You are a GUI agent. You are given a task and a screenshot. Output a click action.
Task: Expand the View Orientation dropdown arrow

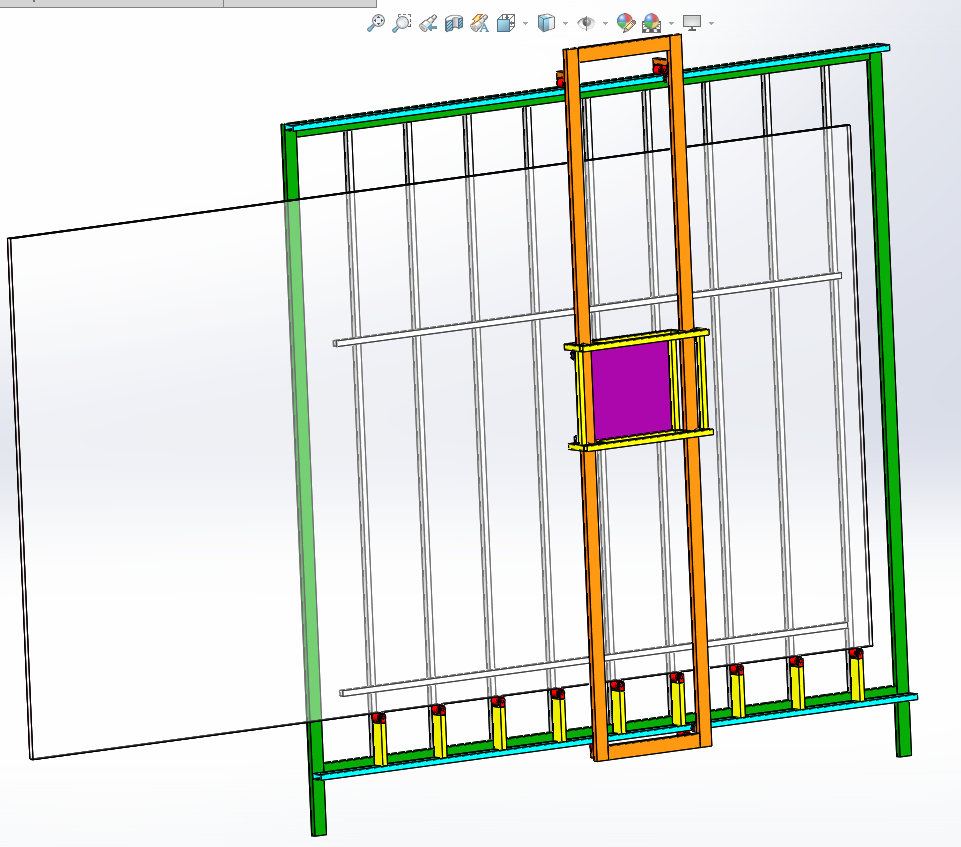point(526,24)
